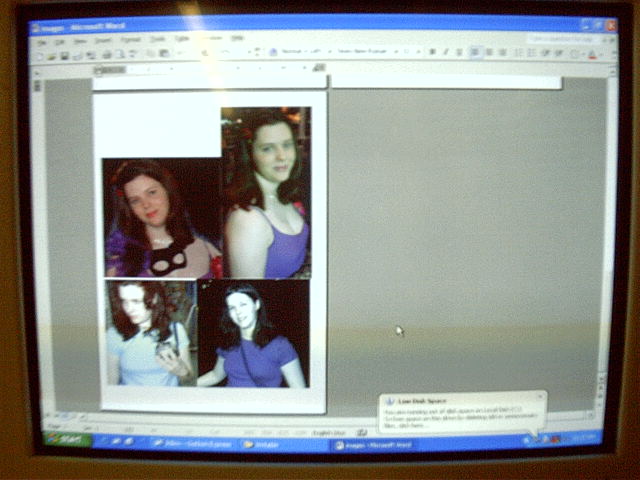
Task: Click the Print toolbar icon
Action: click(x=107, y=54)
